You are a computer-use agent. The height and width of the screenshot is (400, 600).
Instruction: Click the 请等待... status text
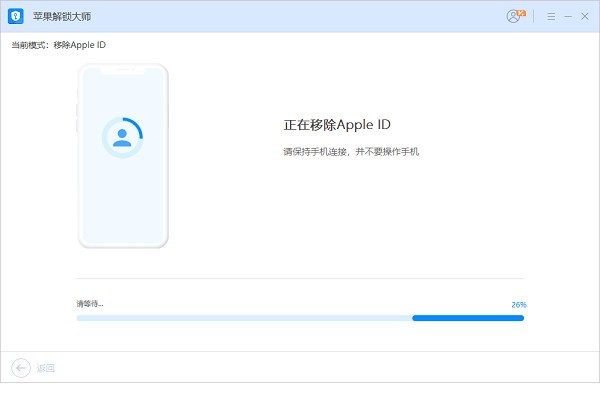90,304
